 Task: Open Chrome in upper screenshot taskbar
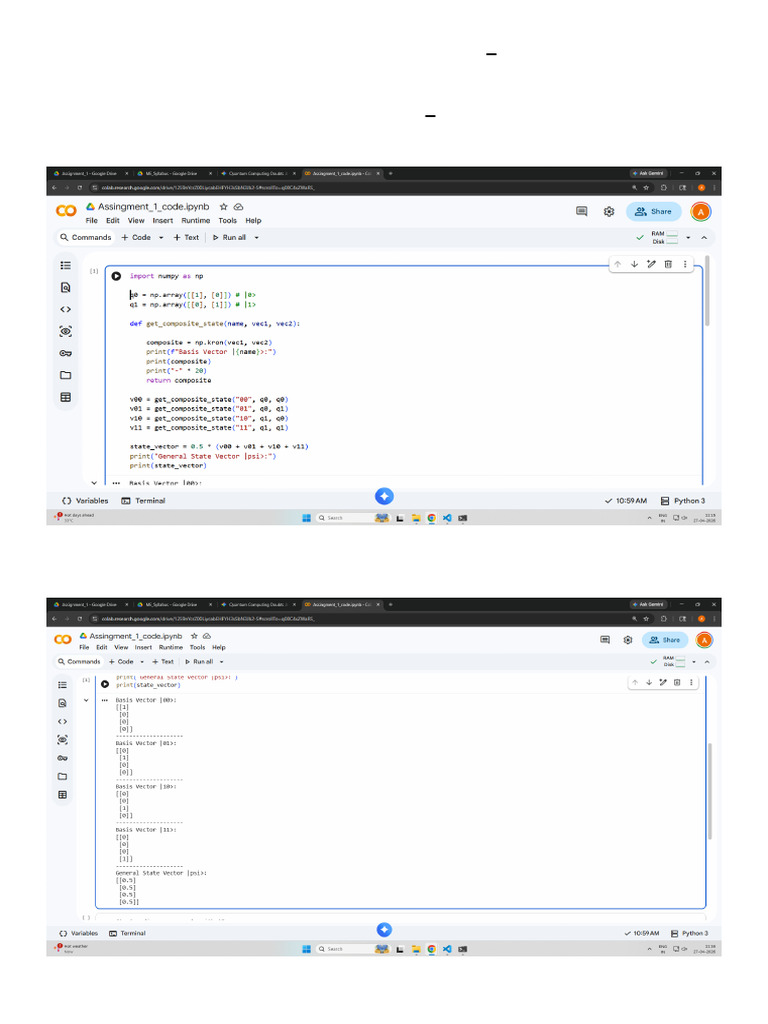pyautogui.click(x=432, y=518)
